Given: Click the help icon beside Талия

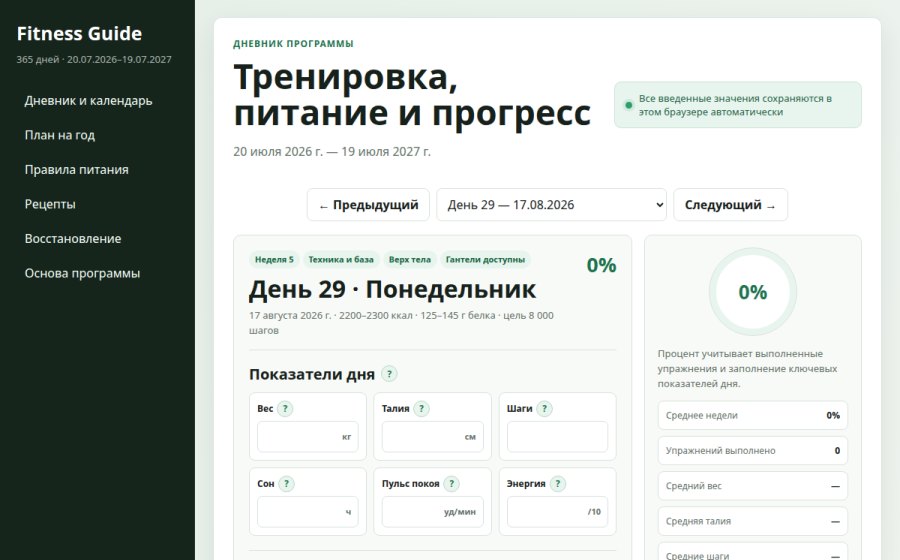Looking at the screenshot, I should (421, 409).
